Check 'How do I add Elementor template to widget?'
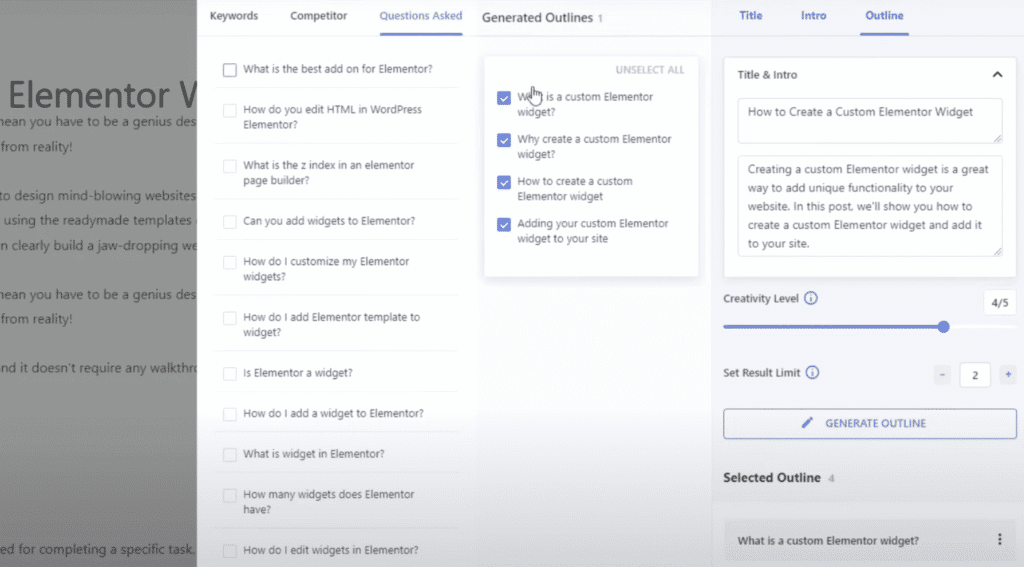This screenshot has height=567, width=1024. point(229,318)
